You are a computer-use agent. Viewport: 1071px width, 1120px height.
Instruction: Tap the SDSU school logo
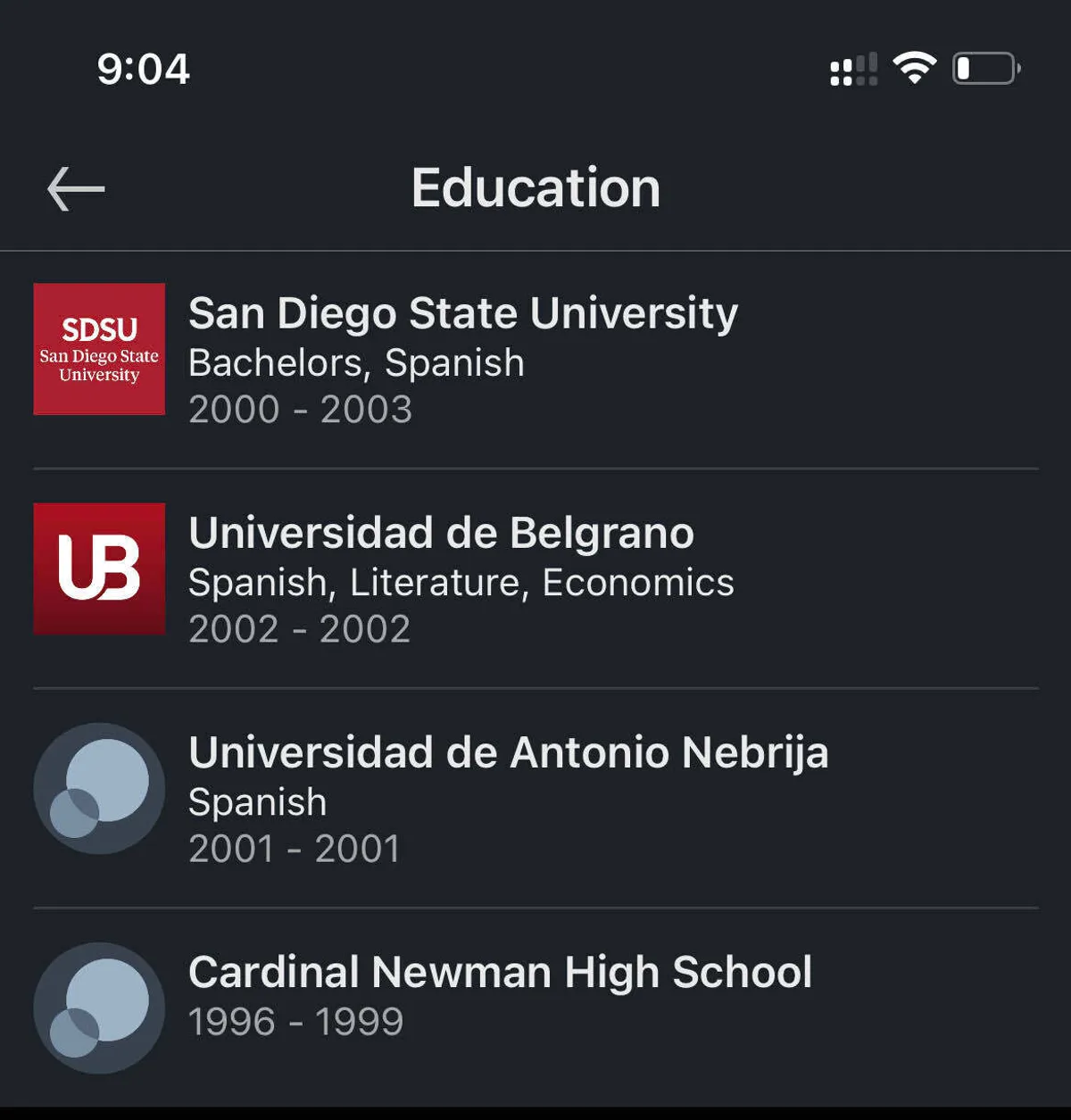pos(99,349)
